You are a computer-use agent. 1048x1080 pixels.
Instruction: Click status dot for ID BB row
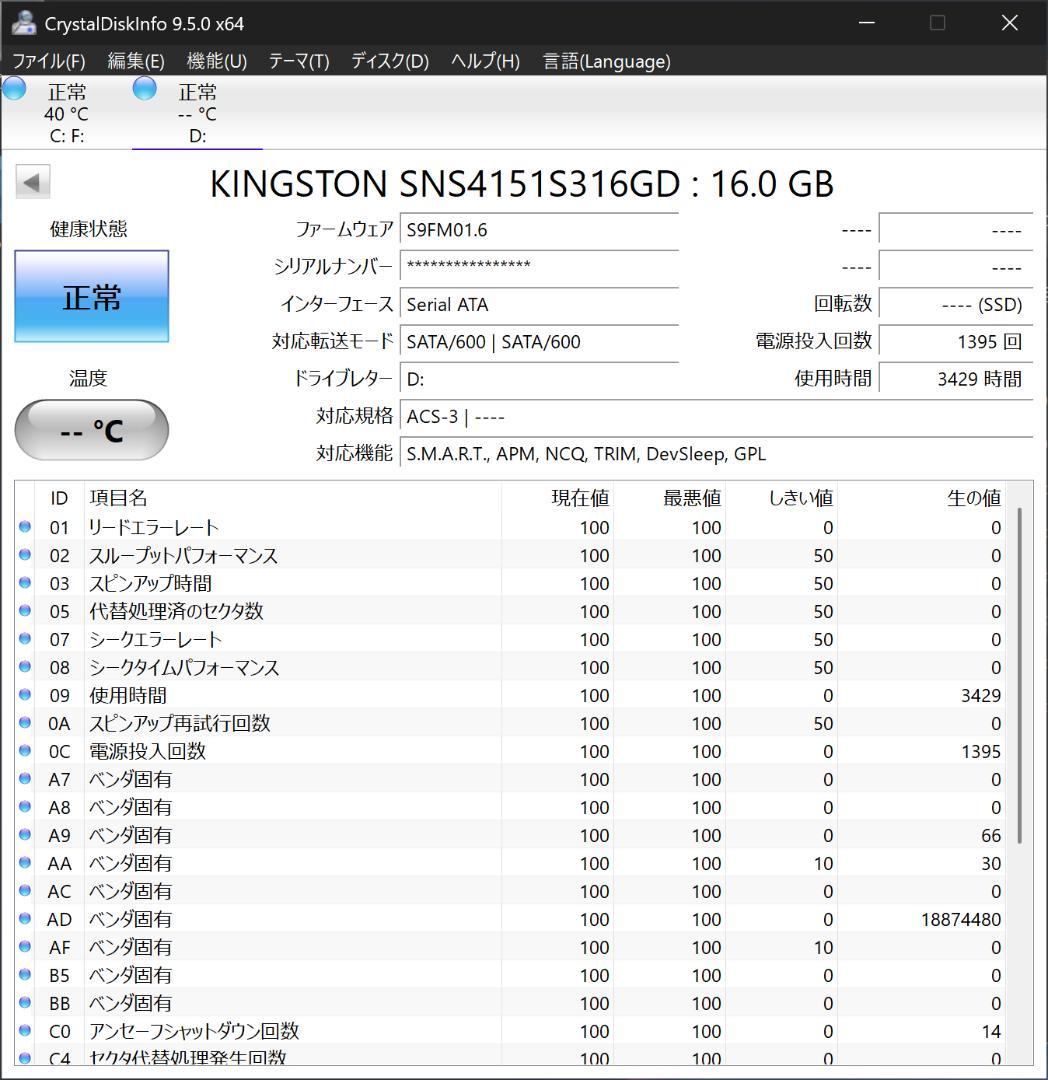pos(25,1002)
